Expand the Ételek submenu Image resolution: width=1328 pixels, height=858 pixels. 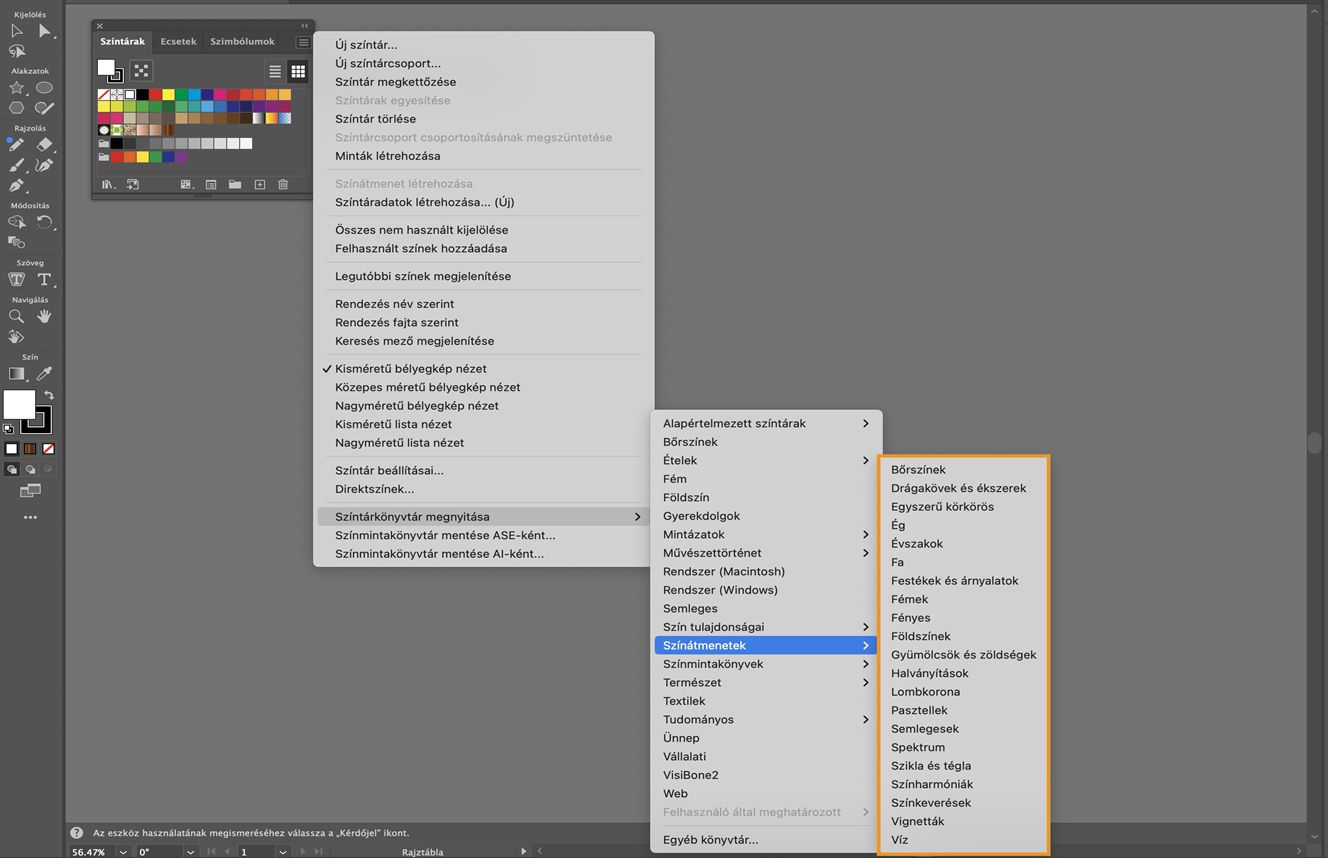(766, 460)
